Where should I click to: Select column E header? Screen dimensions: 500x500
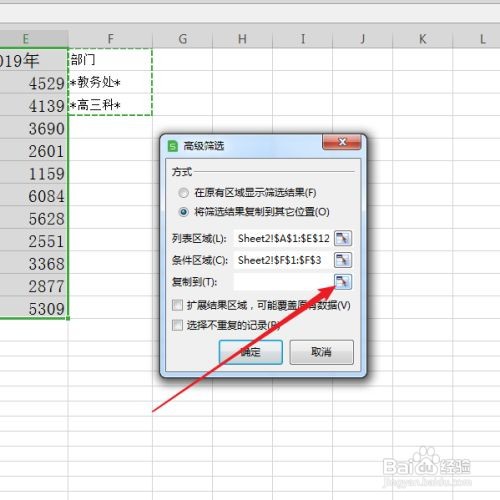tap(34, 39)
